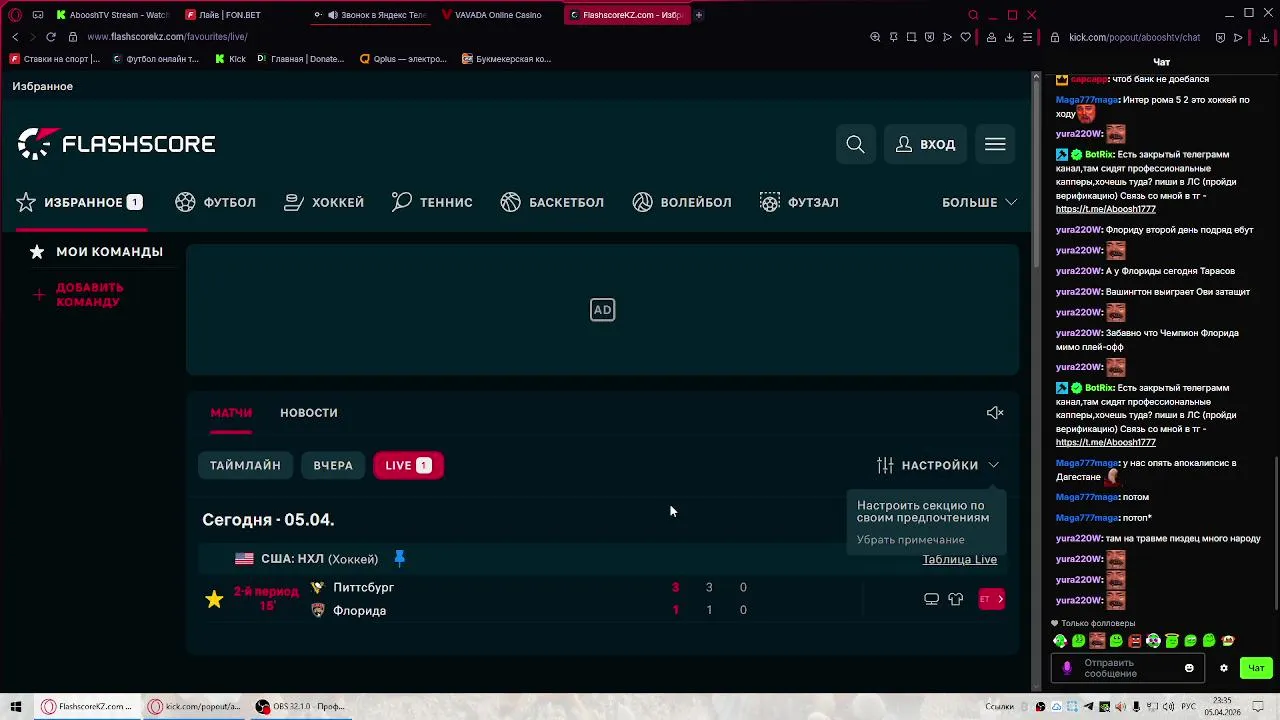The height and width of the screenshot is (720, 1280).
Task: Open the Таблица Live link
Action: (x=960, y=559)
